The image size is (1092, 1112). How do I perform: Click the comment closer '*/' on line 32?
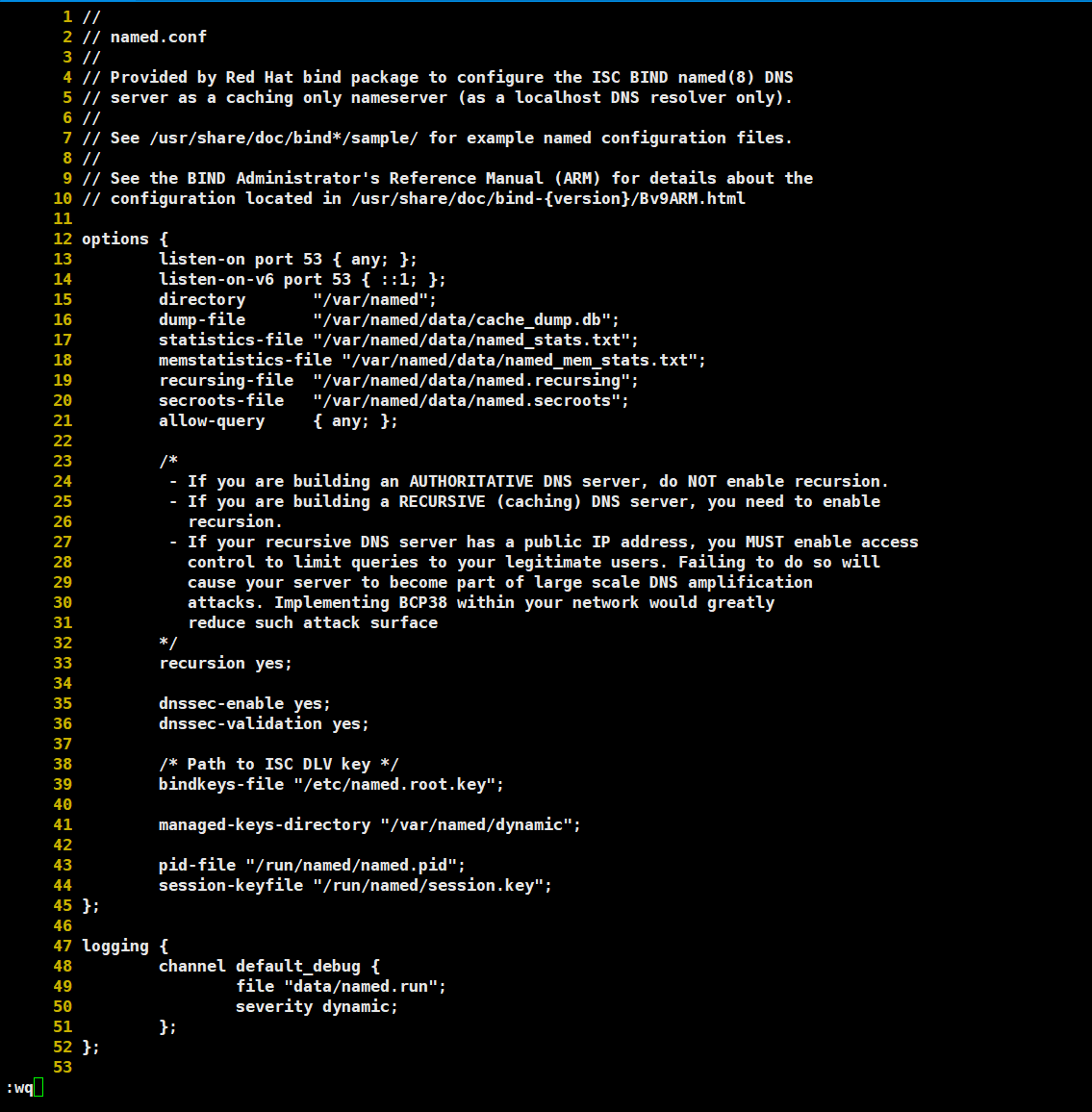168,644
